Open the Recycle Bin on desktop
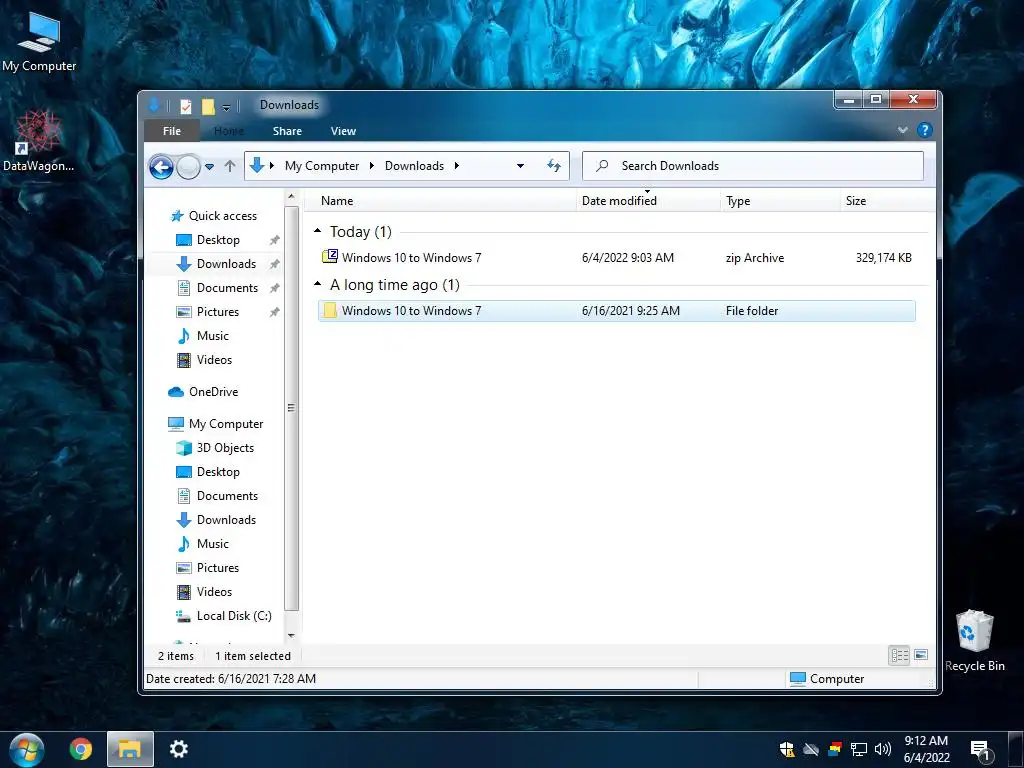Screen dimensions: 1024x768 974,641
